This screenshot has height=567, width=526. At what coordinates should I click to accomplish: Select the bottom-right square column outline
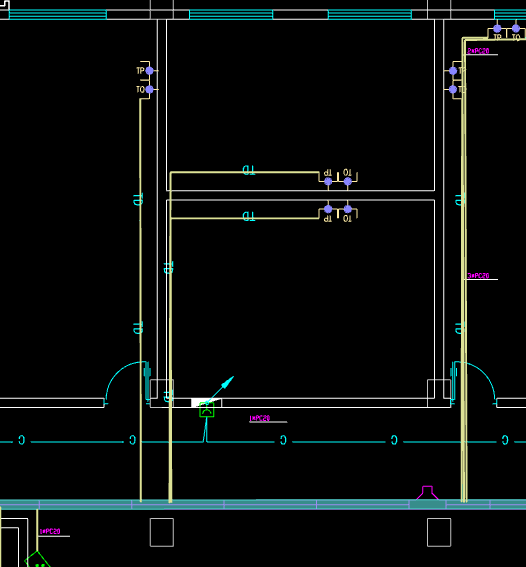pyautogui.click(x=439, y=532)
